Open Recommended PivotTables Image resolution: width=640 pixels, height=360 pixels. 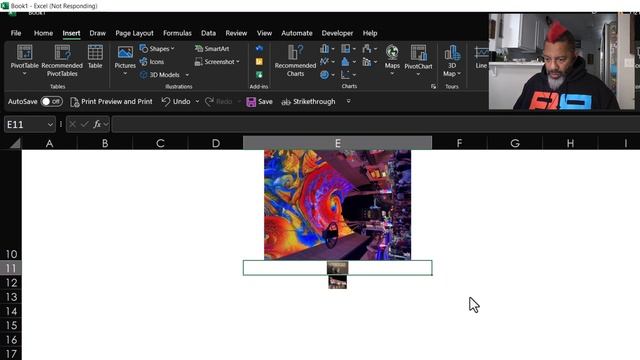62,60
